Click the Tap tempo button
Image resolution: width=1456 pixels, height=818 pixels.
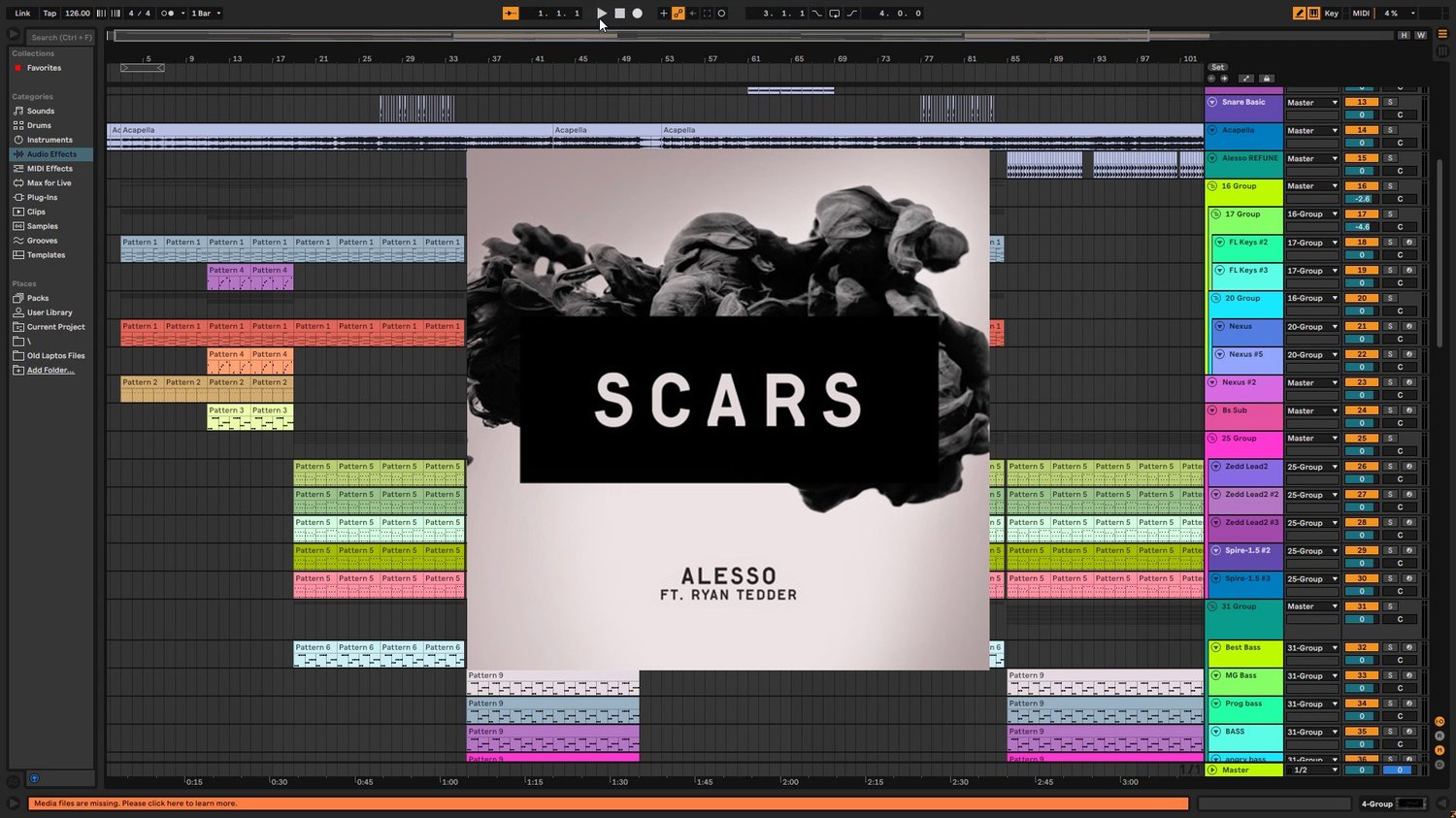pyautogui.click(x=50, y=14)
